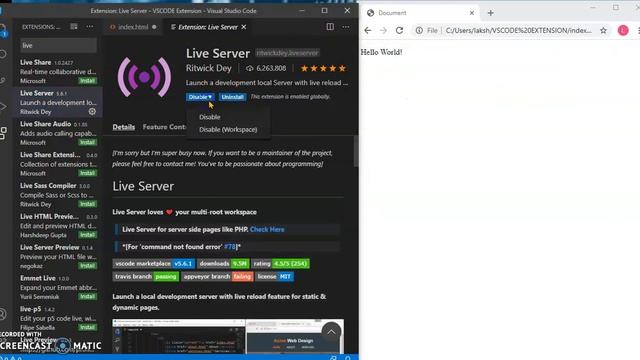
Task: Open Extensions panel more actions menu
Action: [x=90, y=27]
